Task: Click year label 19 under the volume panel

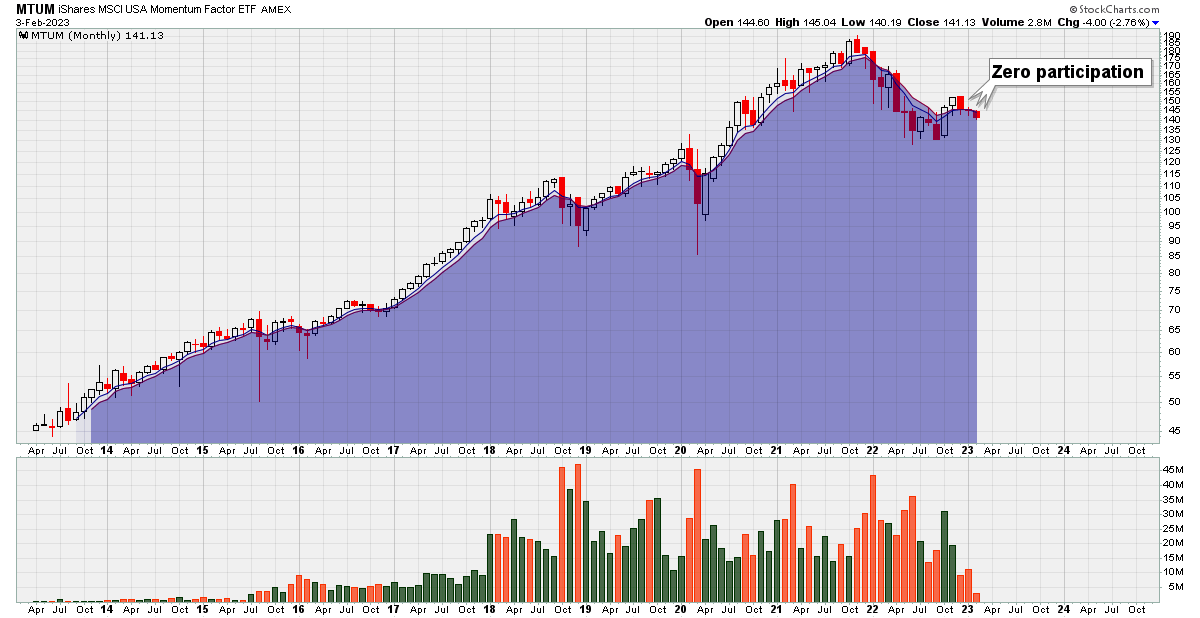Action: 585,609
